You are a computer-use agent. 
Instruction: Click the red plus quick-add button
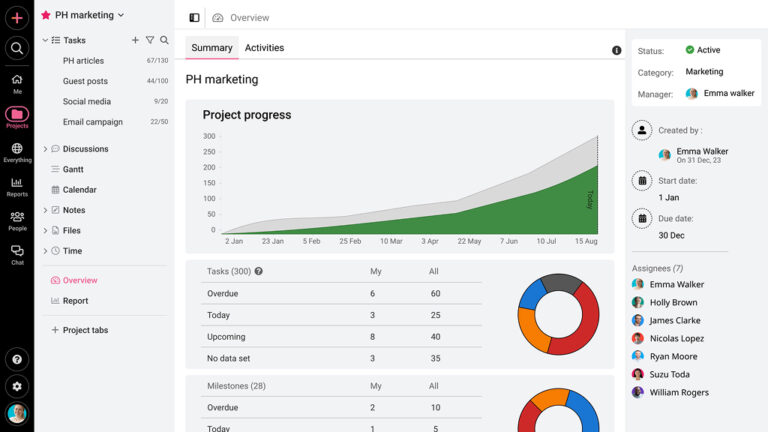pyautogui.click(x=17, y=17)
